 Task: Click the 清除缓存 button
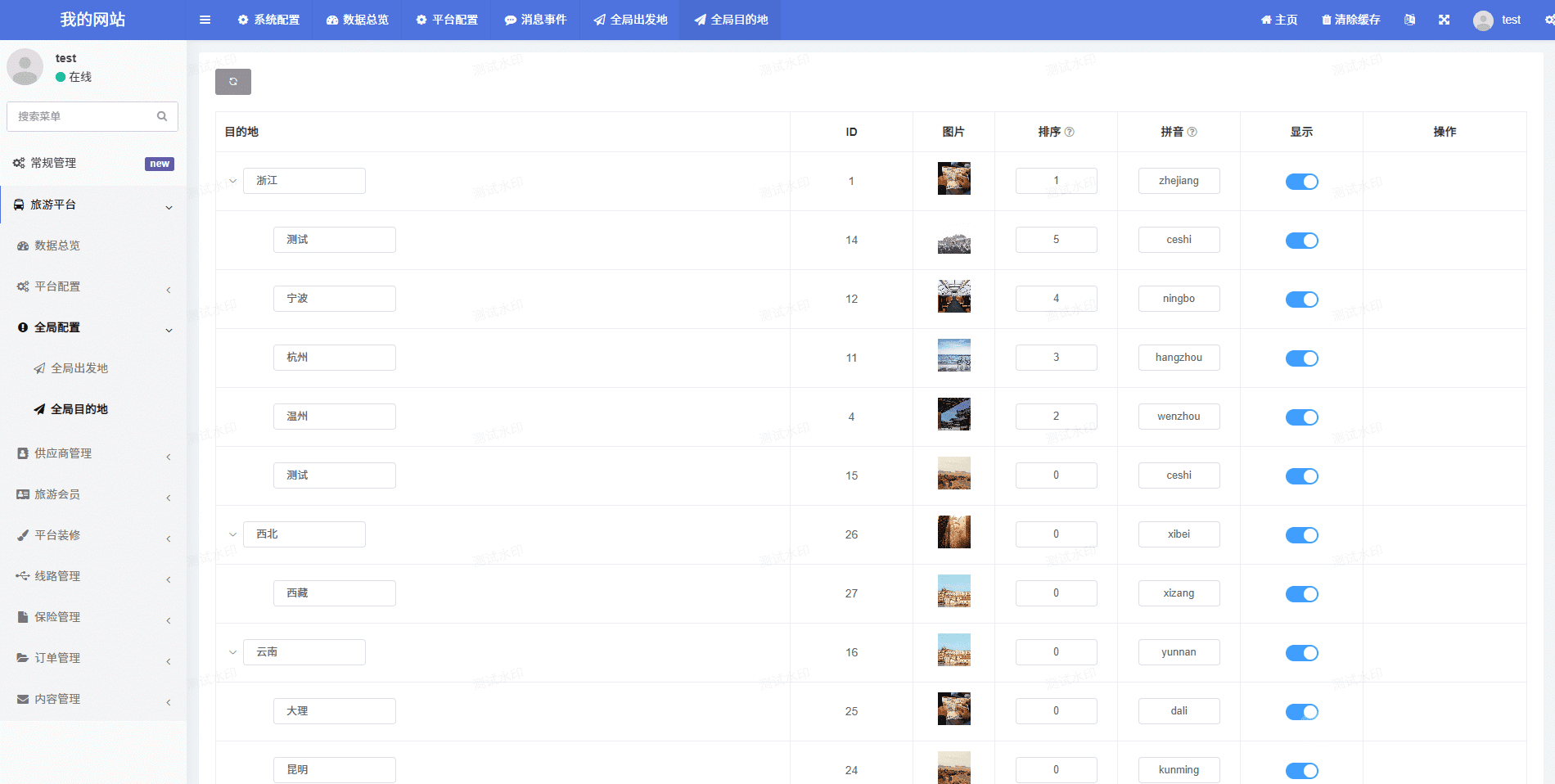pos(1350,20)
